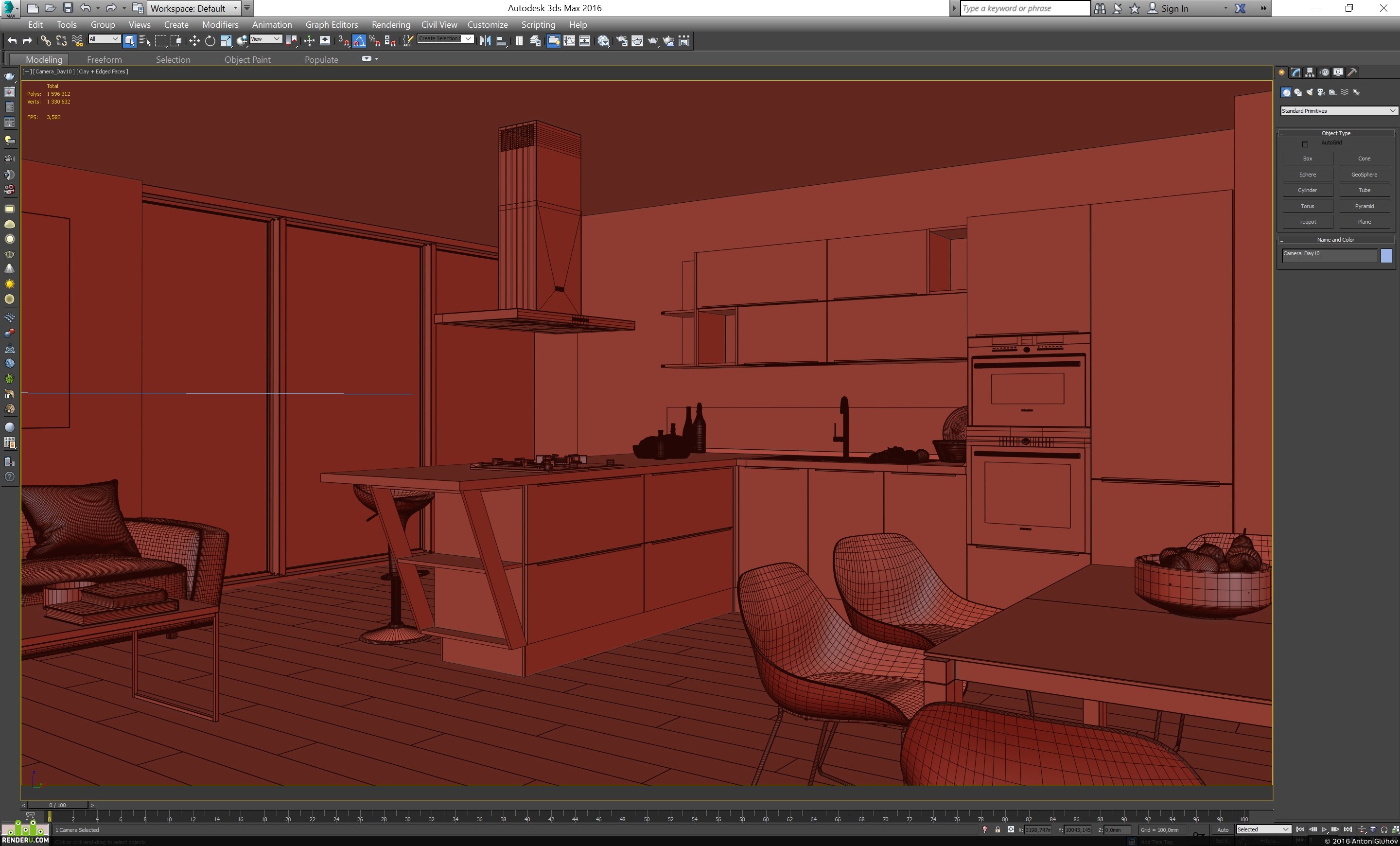Select the Rotate tool in main toolbar
This screenshot has width=1400, height=846.
click(210, 41)
